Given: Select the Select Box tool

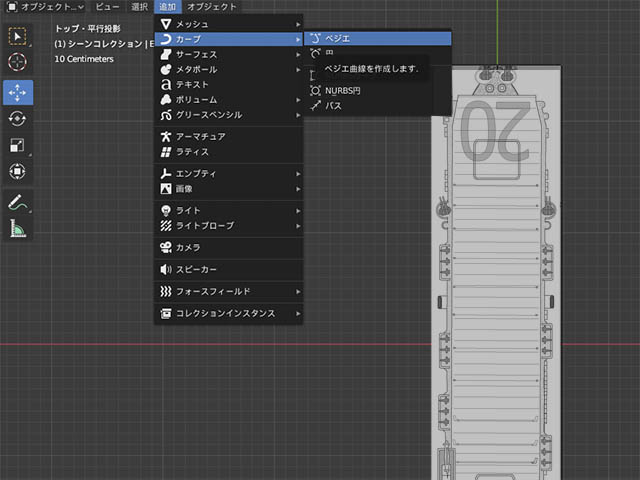Looking at the screenshot, I should pyautogui.click(x=18, y=36).
